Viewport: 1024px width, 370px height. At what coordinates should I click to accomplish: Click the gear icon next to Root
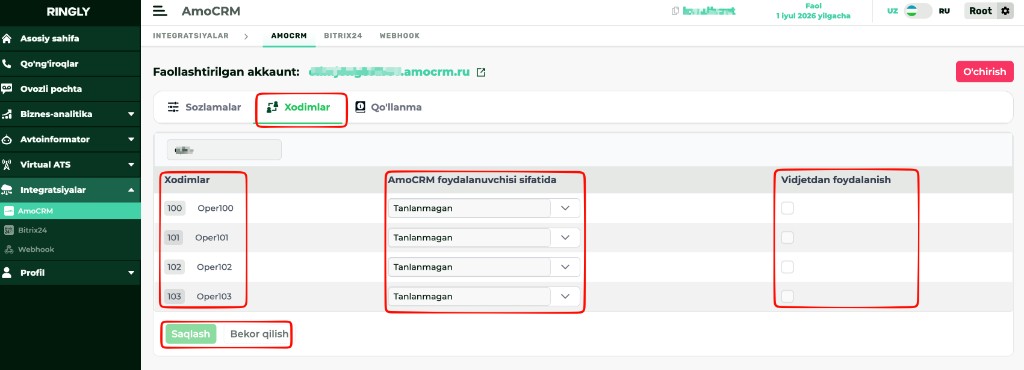pyautogui.click(x=1005, y=11)
